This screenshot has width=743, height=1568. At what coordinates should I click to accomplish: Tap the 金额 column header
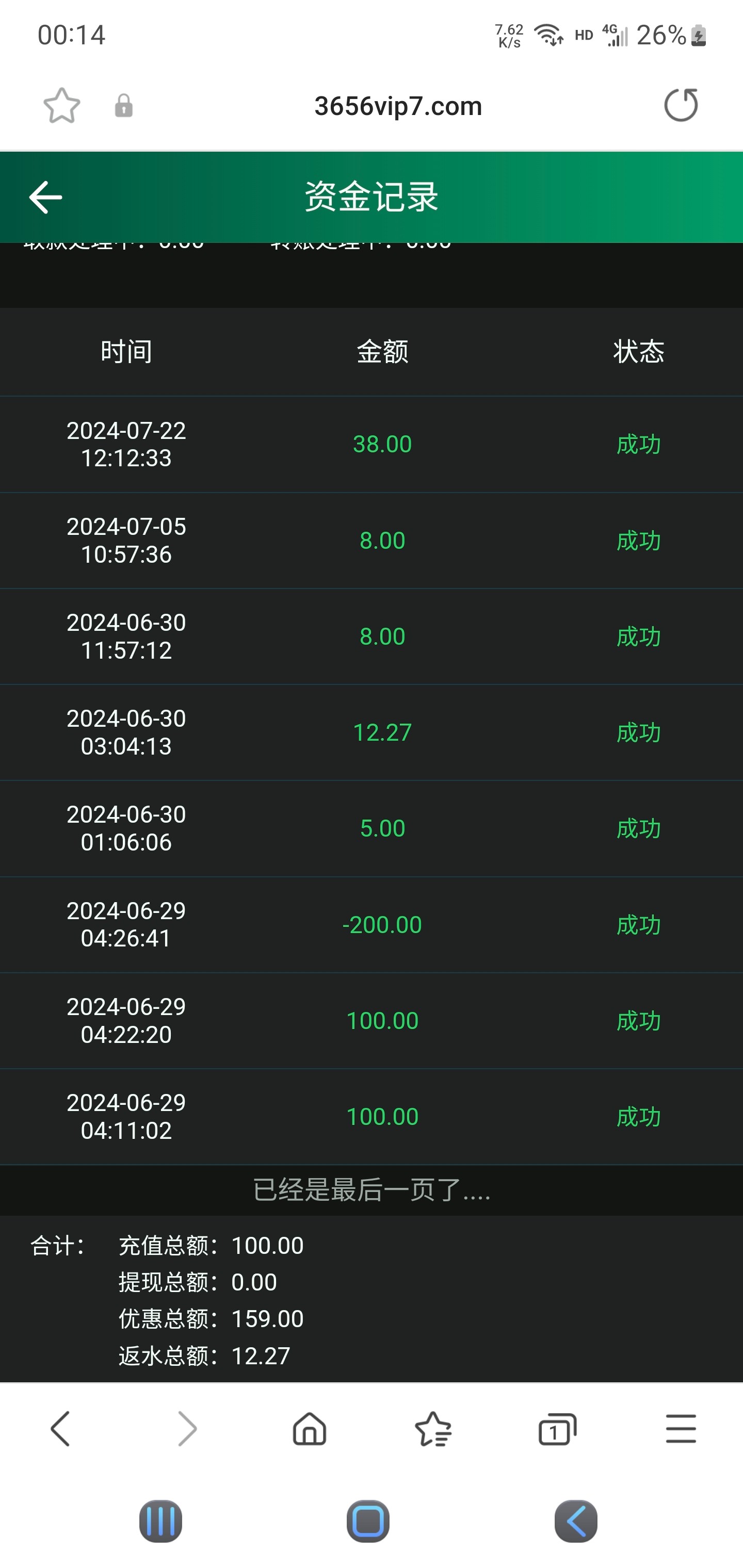tap(382, 352)
